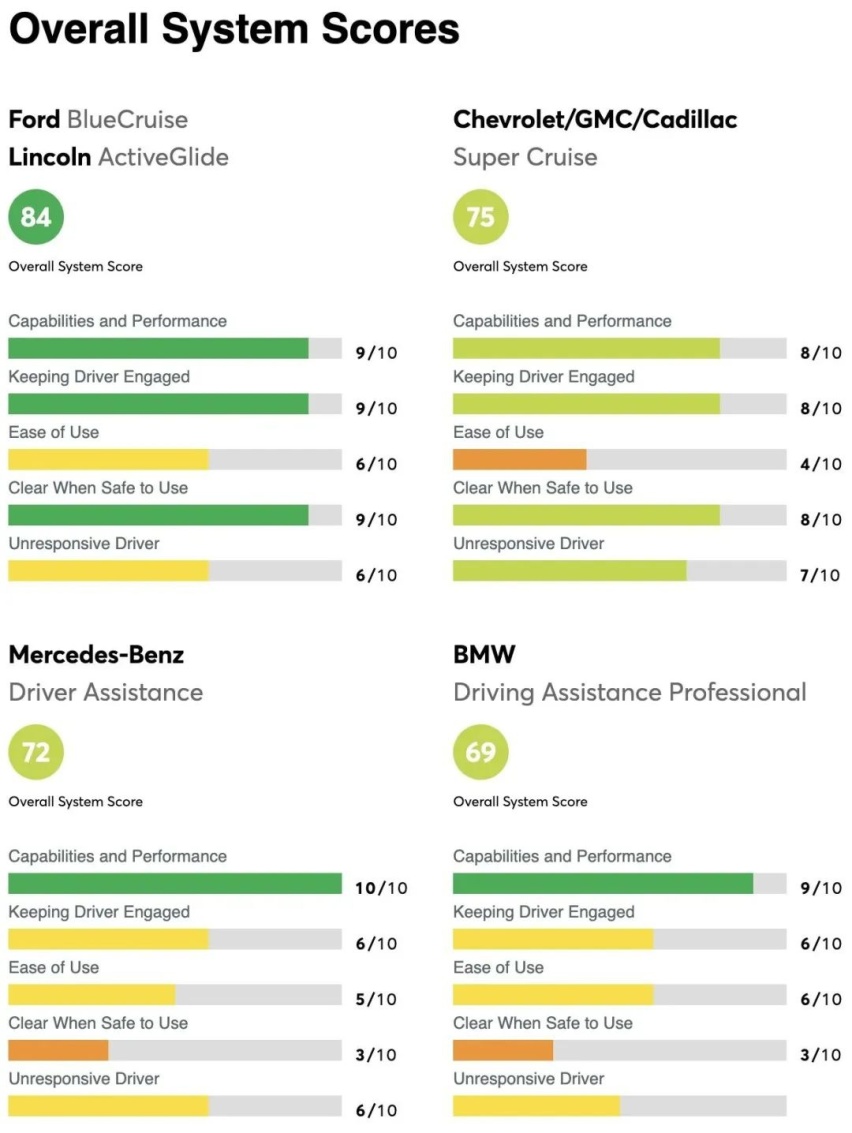Click the Lincoln ActiveGlide heading
This screenshot has width=852, height=1133.
click(119, 157)
